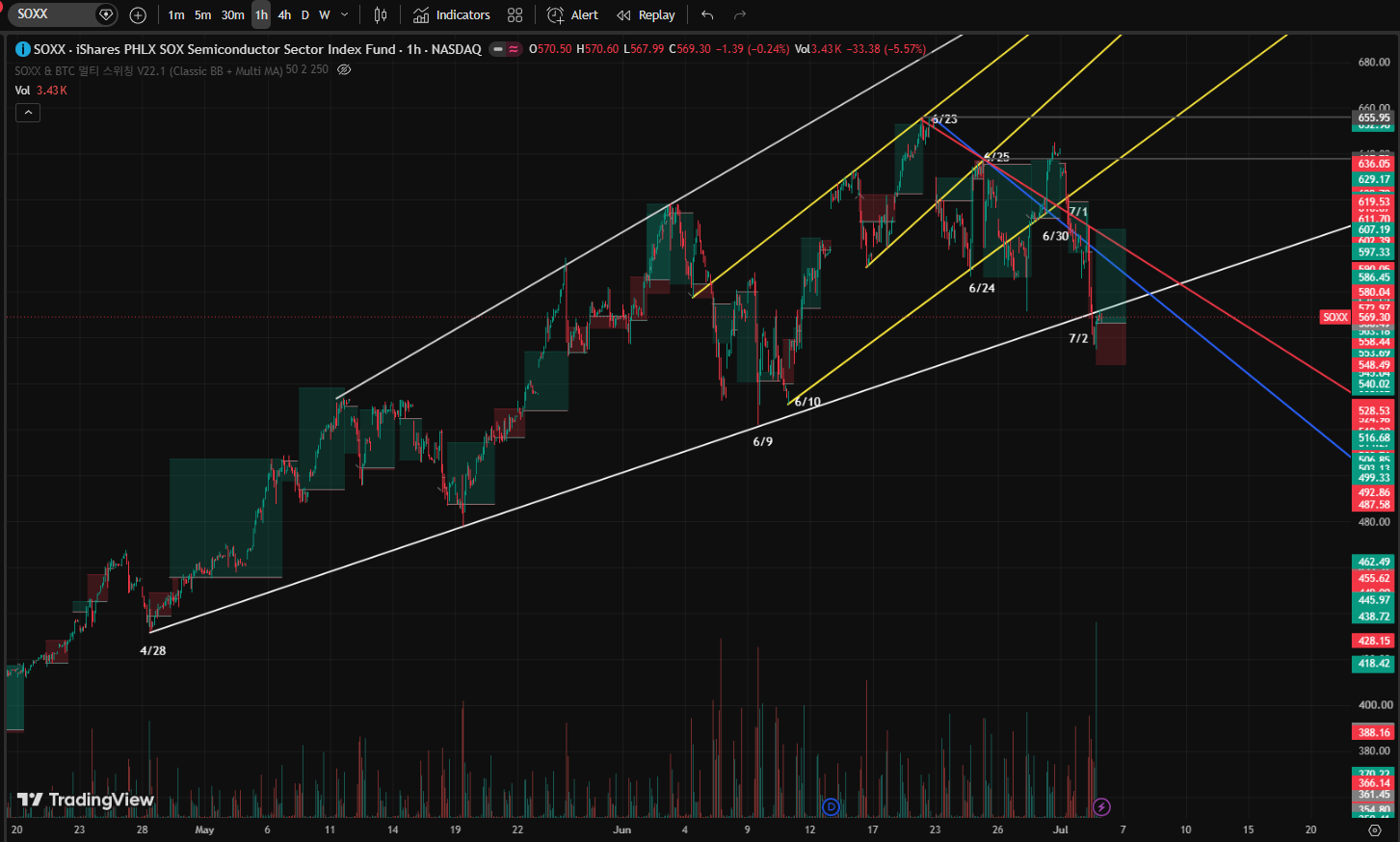Screen dimensions: 1400x842
Task: Switch to the 1m timeframe
Action: tap(176, 14)
